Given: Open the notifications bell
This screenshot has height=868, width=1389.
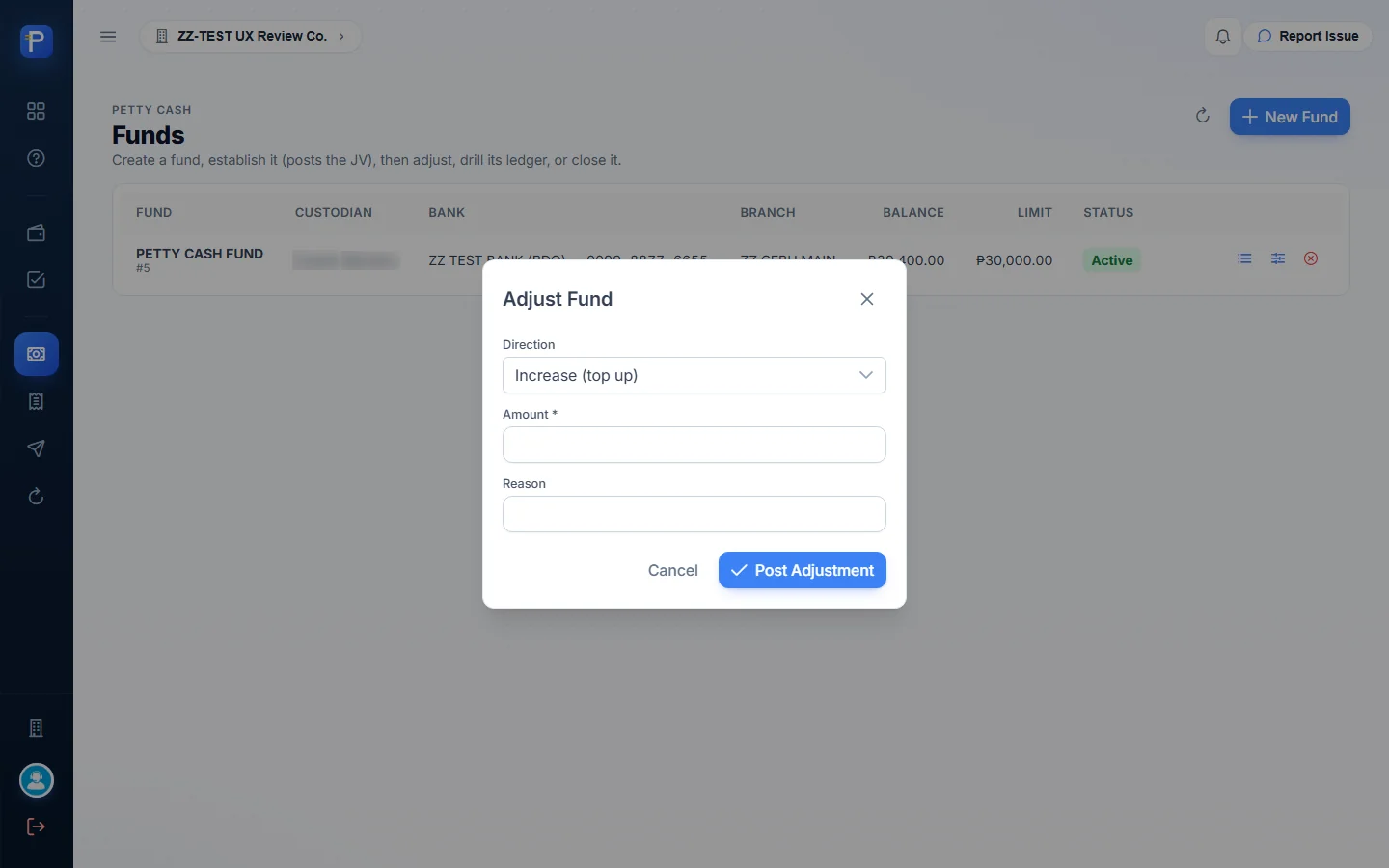Looking at the screenshot, I should [x=1222, y=37].
